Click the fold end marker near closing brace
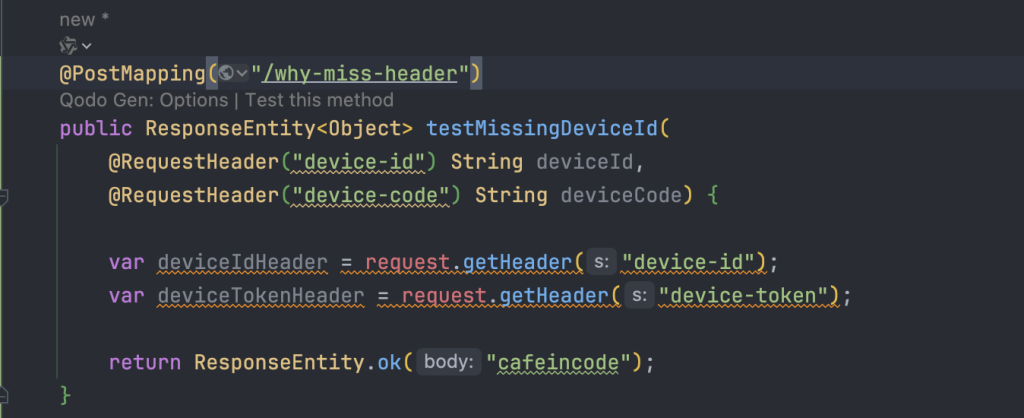 click(x=3, y=394)
